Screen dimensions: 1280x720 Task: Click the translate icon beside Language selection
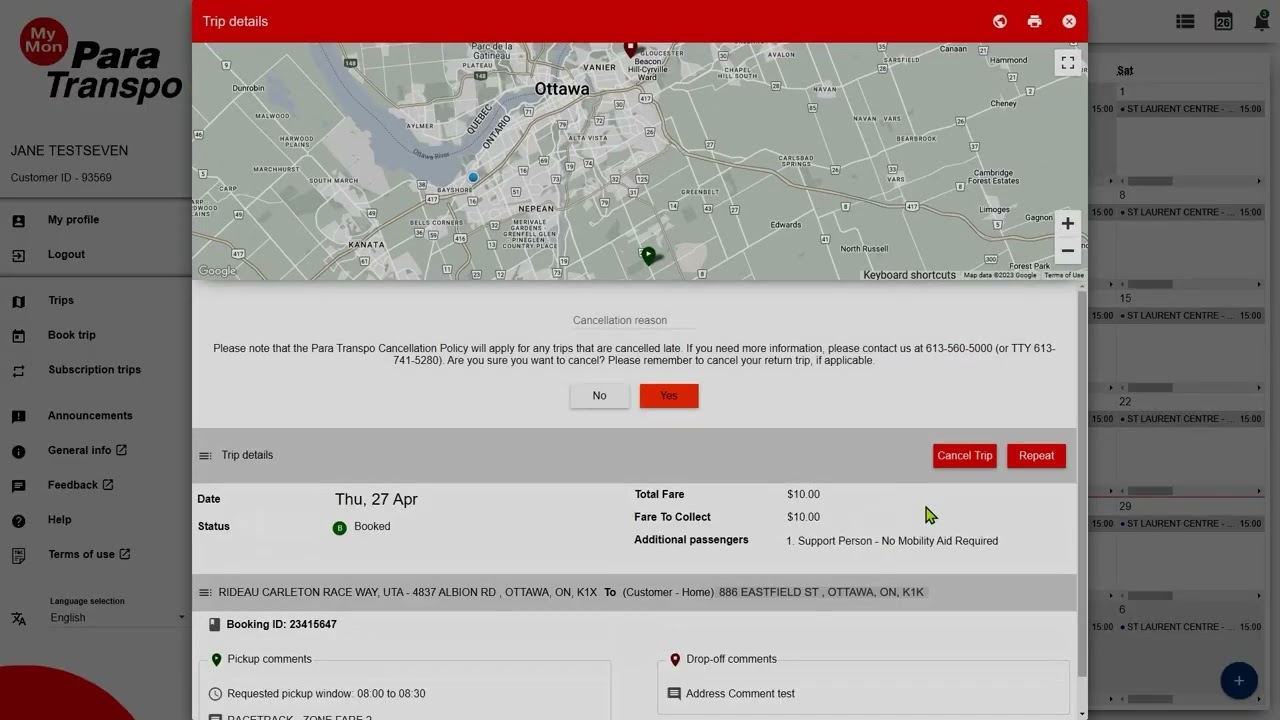[x=18, y=618]
